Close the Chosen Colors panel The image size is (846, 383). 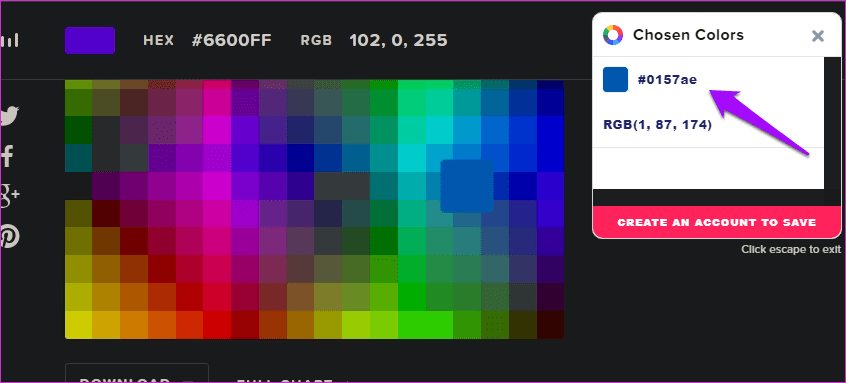[x=818, y=36]
